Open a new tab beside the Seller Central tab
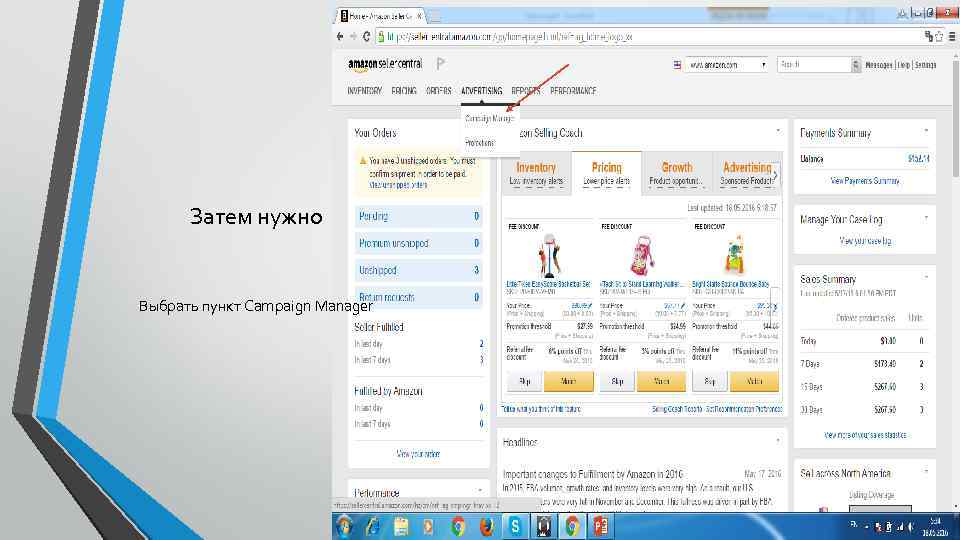 point(435,16)
